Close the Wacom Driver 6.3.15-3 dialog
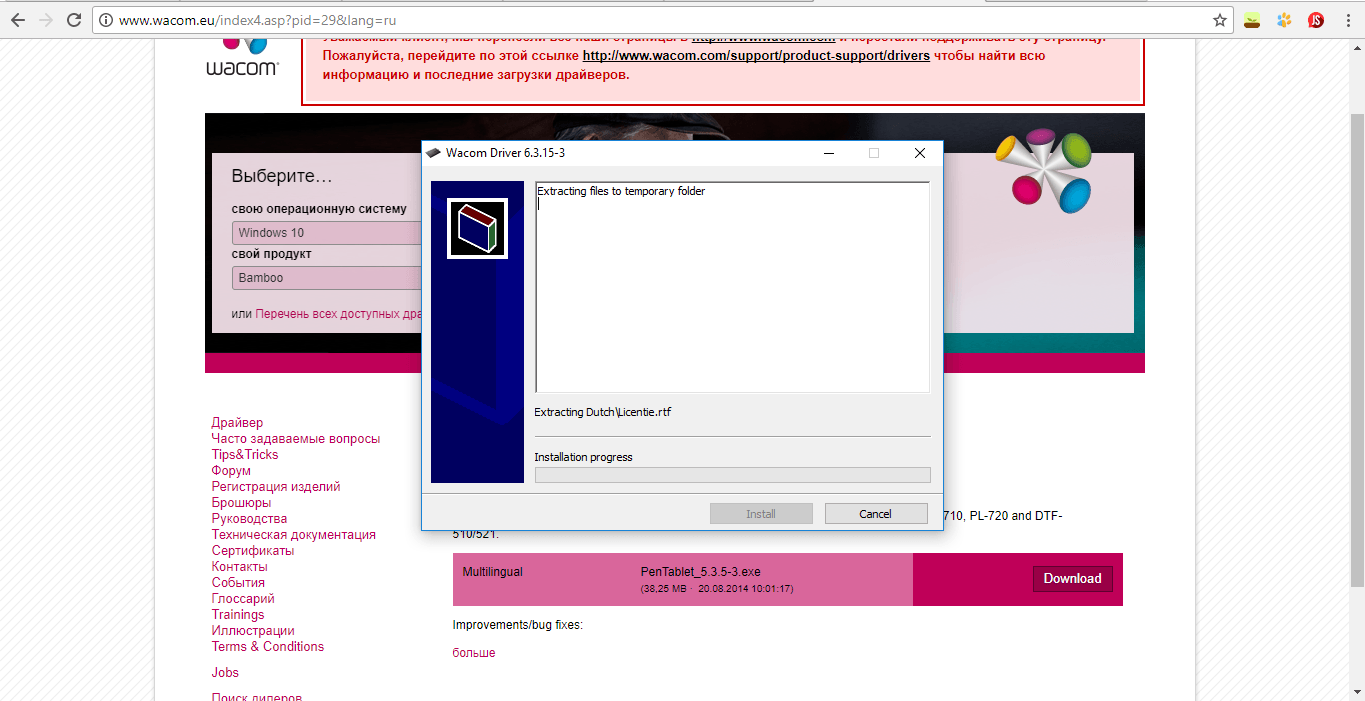This screenshot has height=701, width=1365. click(920, 153)
